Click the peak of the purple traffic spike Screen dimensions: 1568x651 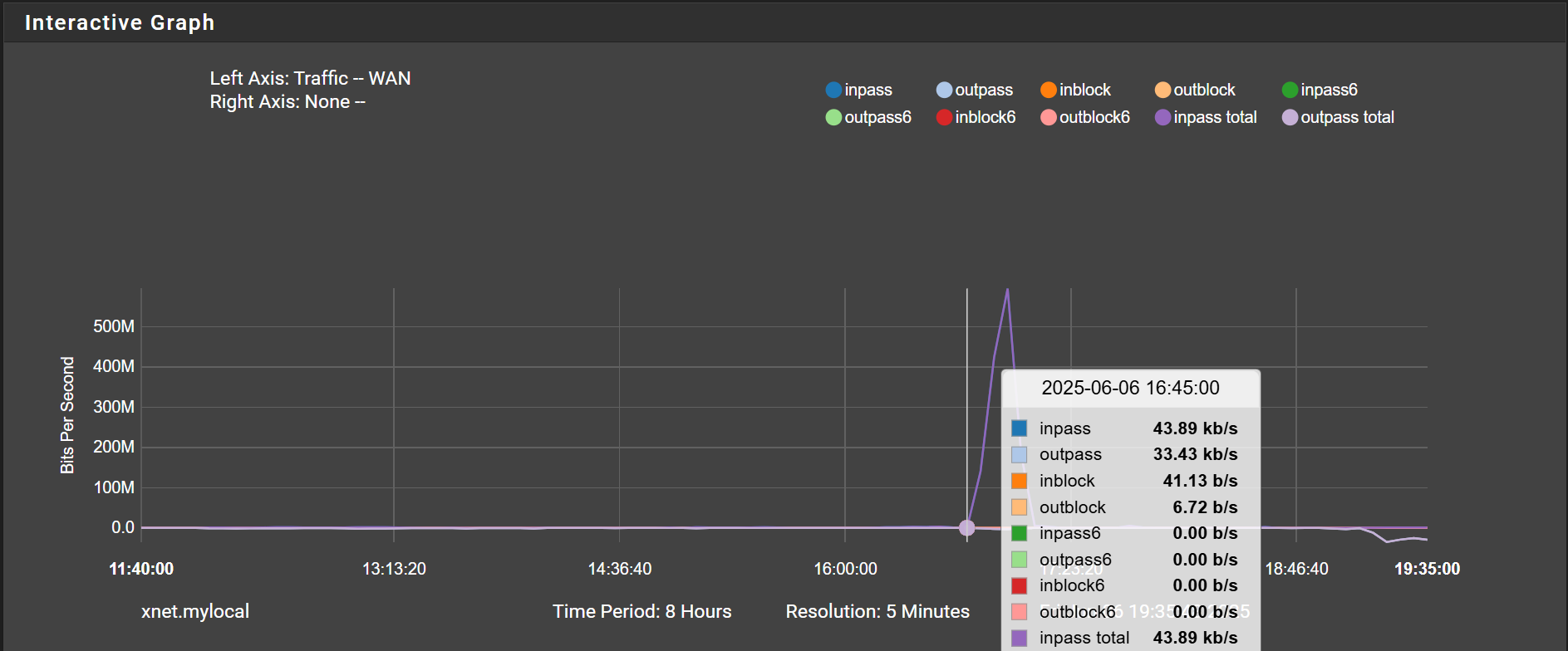coord(1008,290)
